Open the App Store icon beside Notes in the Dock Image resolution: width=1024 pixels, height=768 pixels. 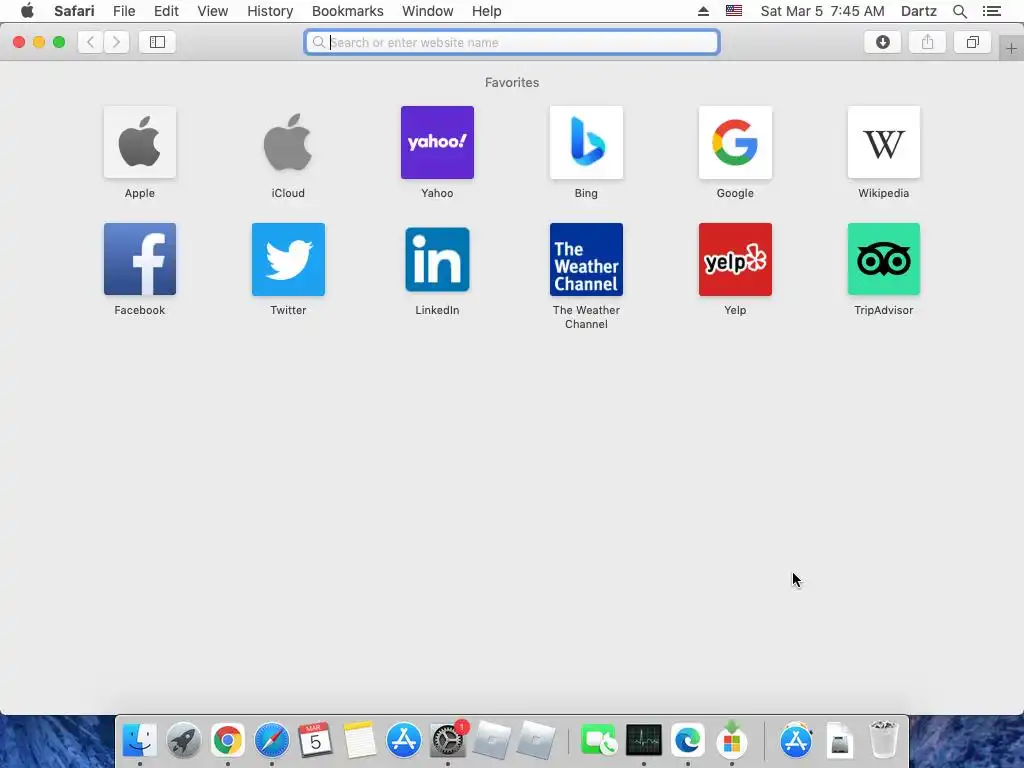[404, 741]
